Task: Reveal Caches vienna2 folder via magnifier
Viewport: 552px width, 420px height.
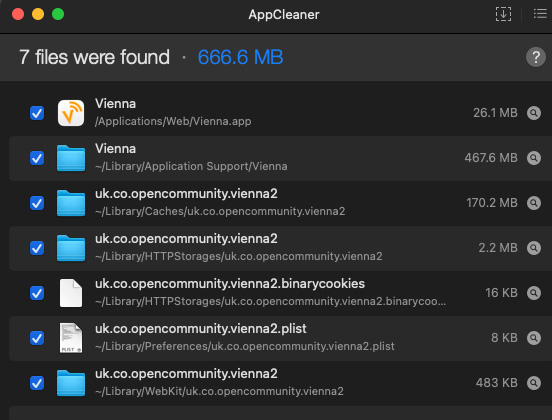Action: click(534, 203)
